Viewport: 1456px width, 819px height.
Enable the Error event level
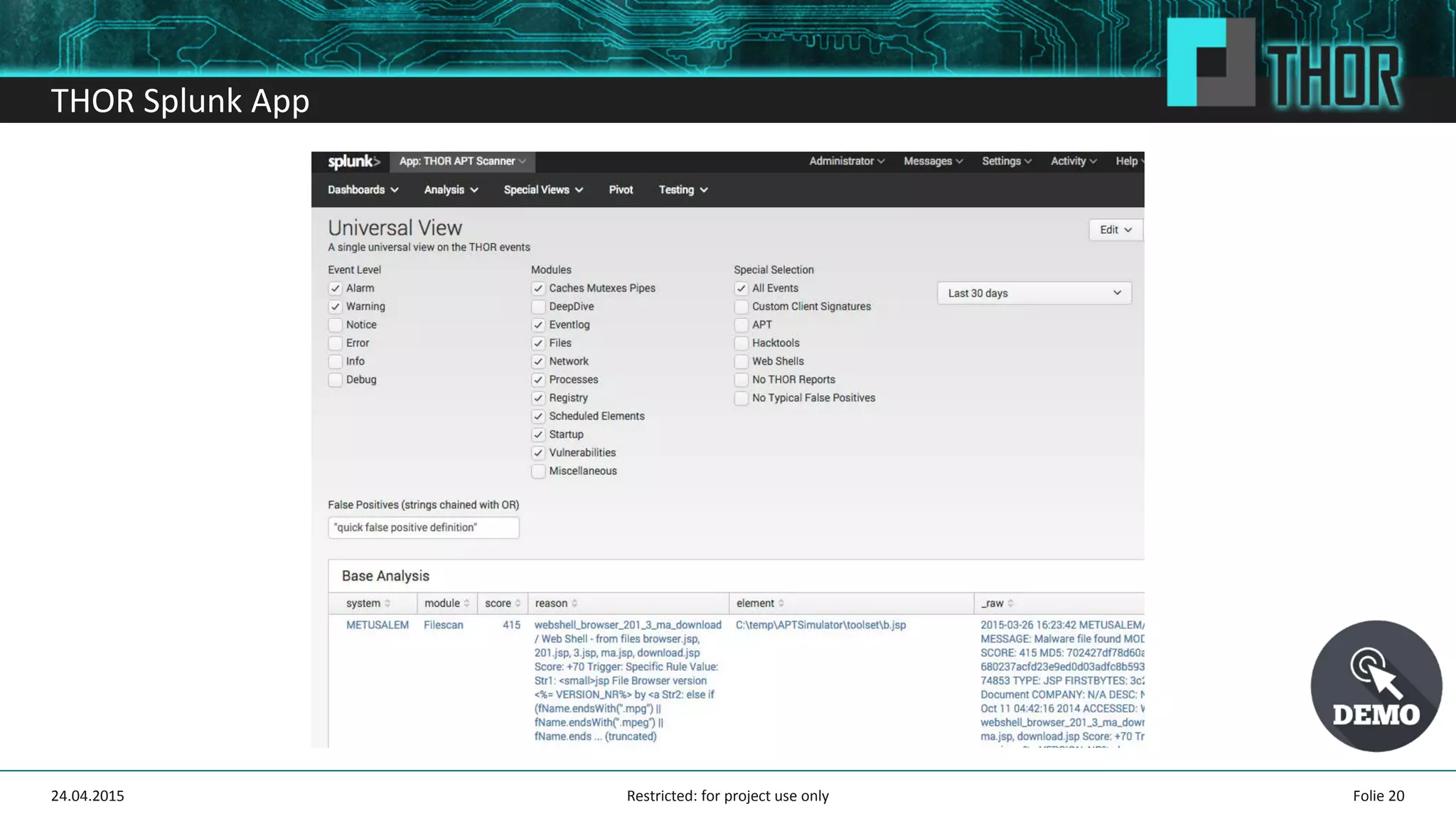click(336, 343)
